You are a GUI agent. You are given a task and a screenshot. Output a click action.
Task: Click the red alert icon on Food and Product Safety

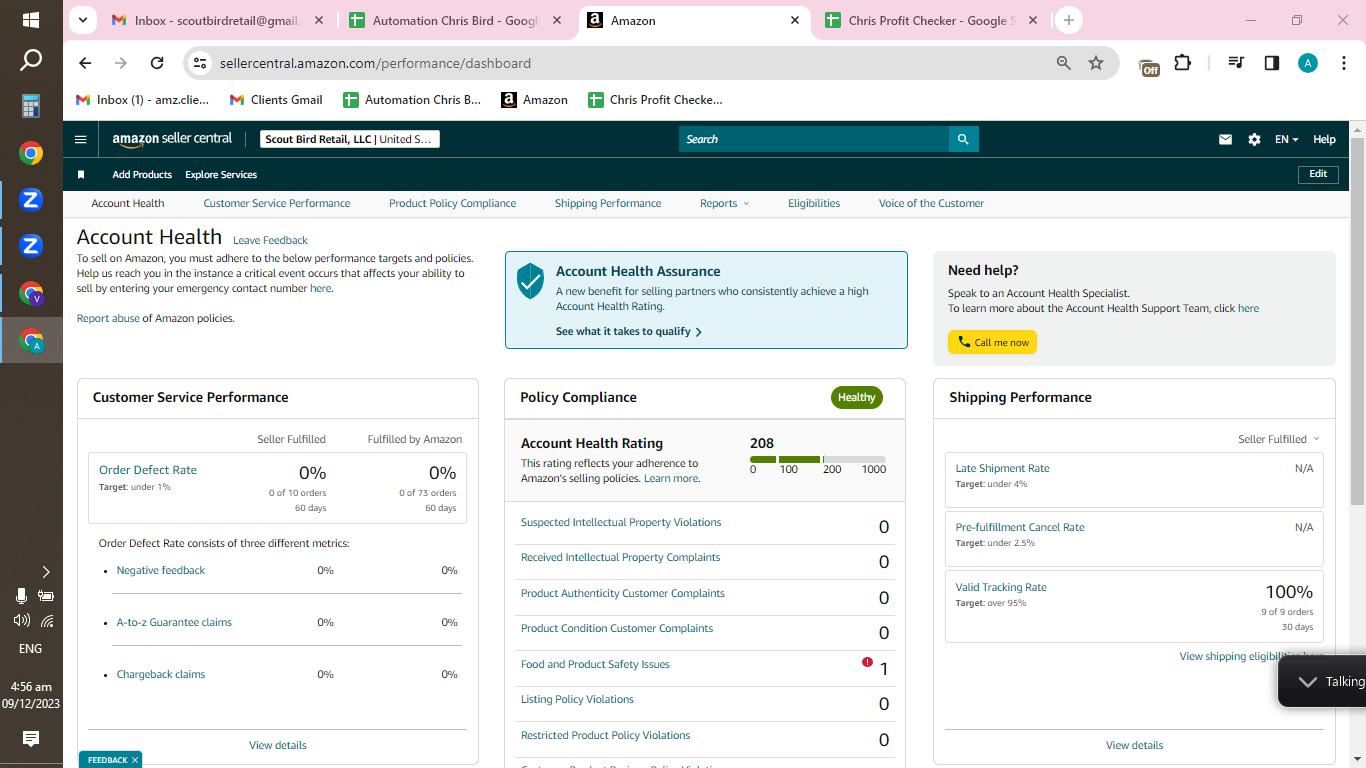[867, 662]
